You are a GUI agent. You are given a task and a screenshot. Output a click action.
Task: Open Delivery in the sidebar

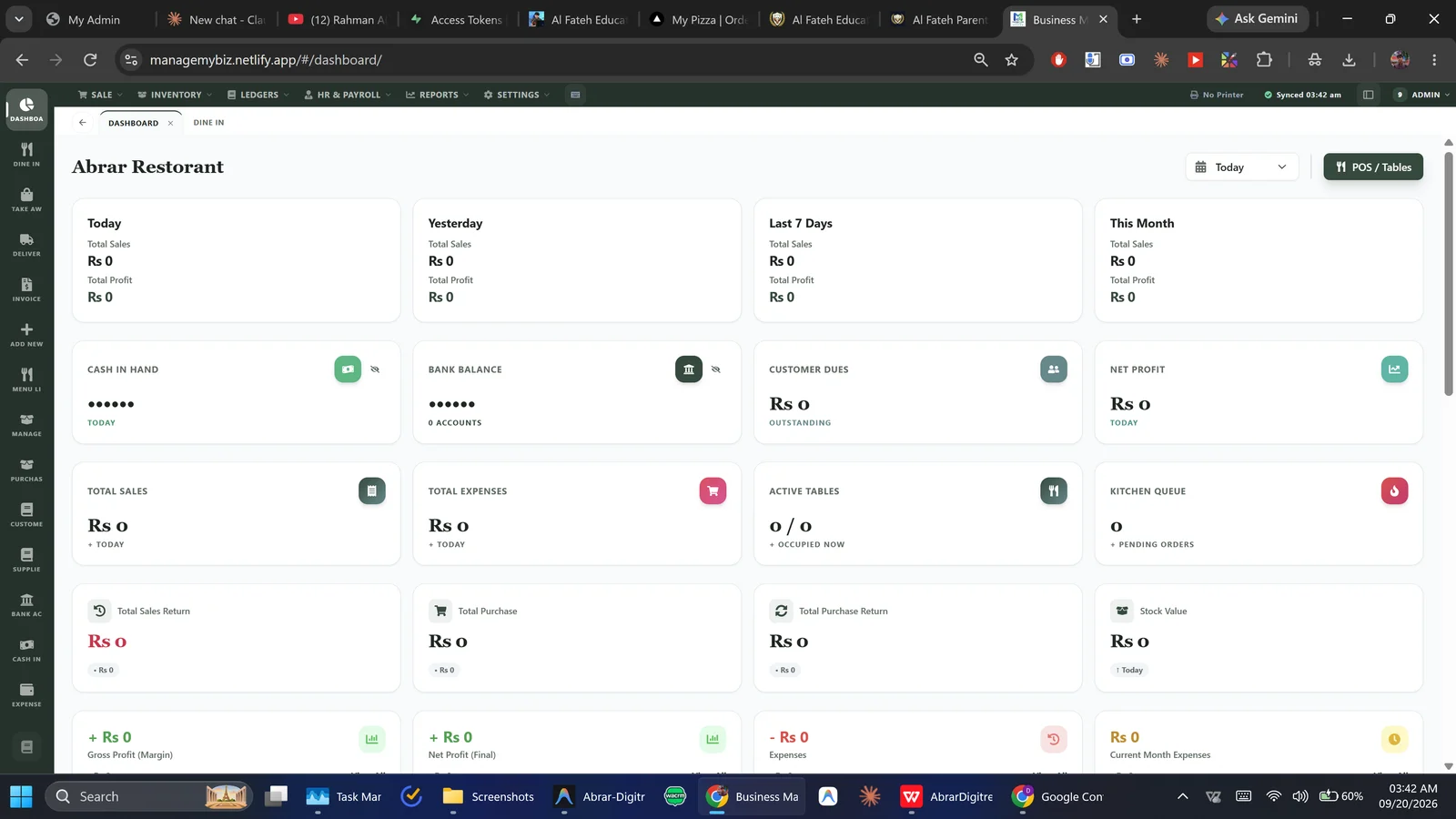pos(26,244)
